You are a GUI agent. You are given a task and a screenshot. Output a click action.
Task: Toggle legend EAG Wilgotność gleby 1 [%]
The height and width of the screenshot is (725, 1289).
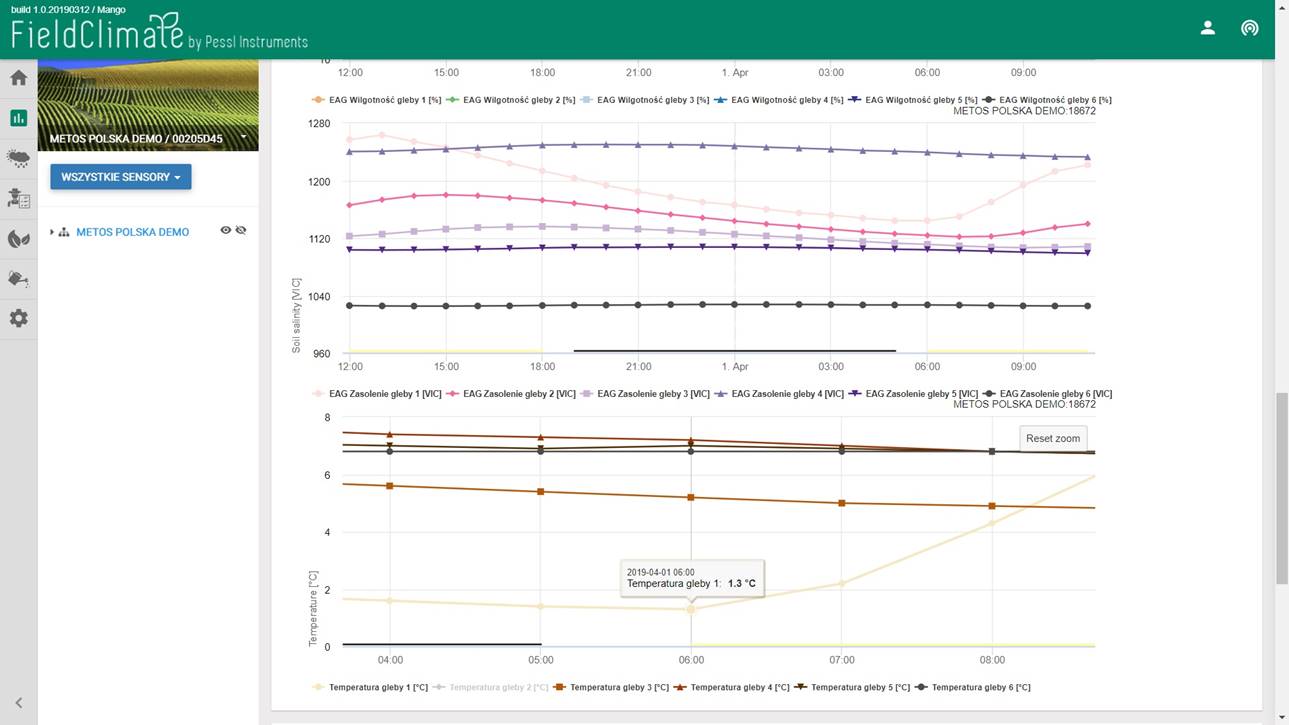pyautogui.click(x=375, y=100)
